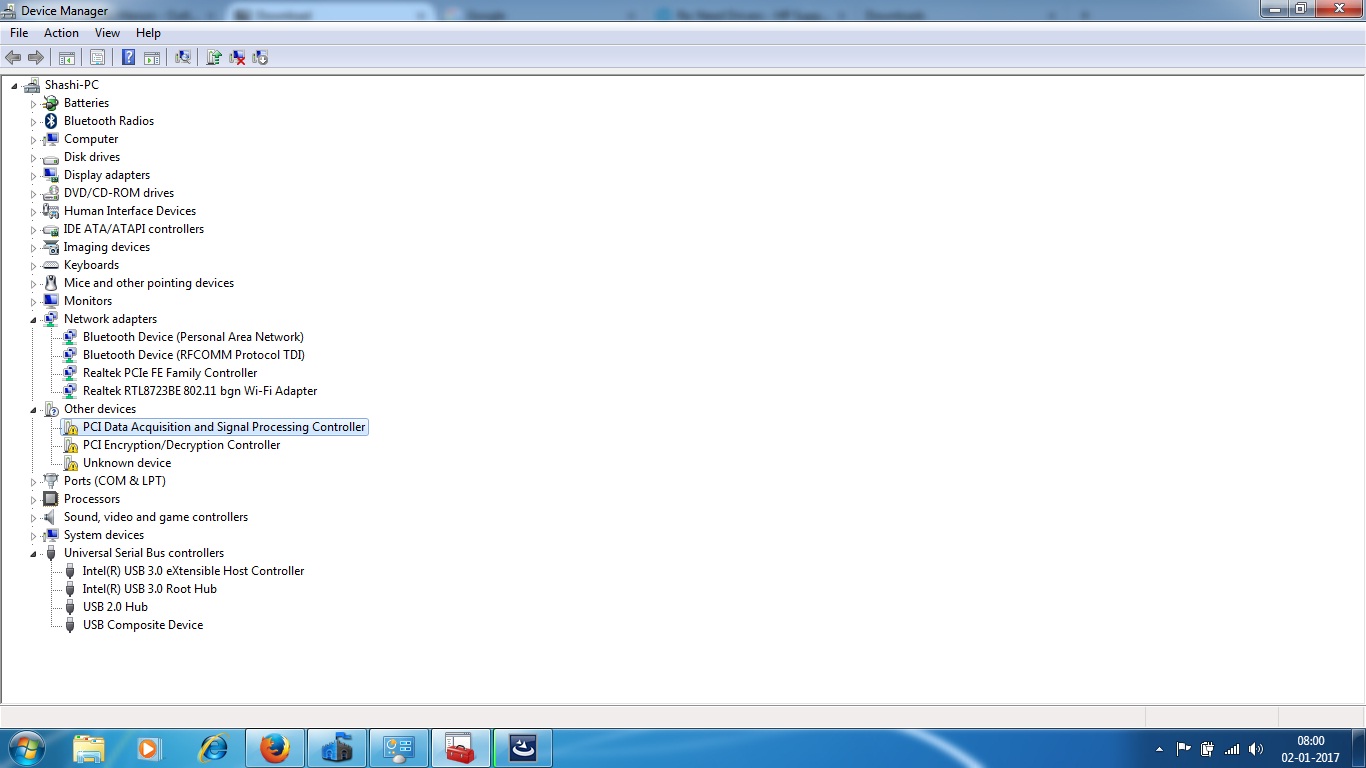Viewport: 1366px width, 768px height.
Task: Click the Keyboards label text
Action: [x=91, y=265]
